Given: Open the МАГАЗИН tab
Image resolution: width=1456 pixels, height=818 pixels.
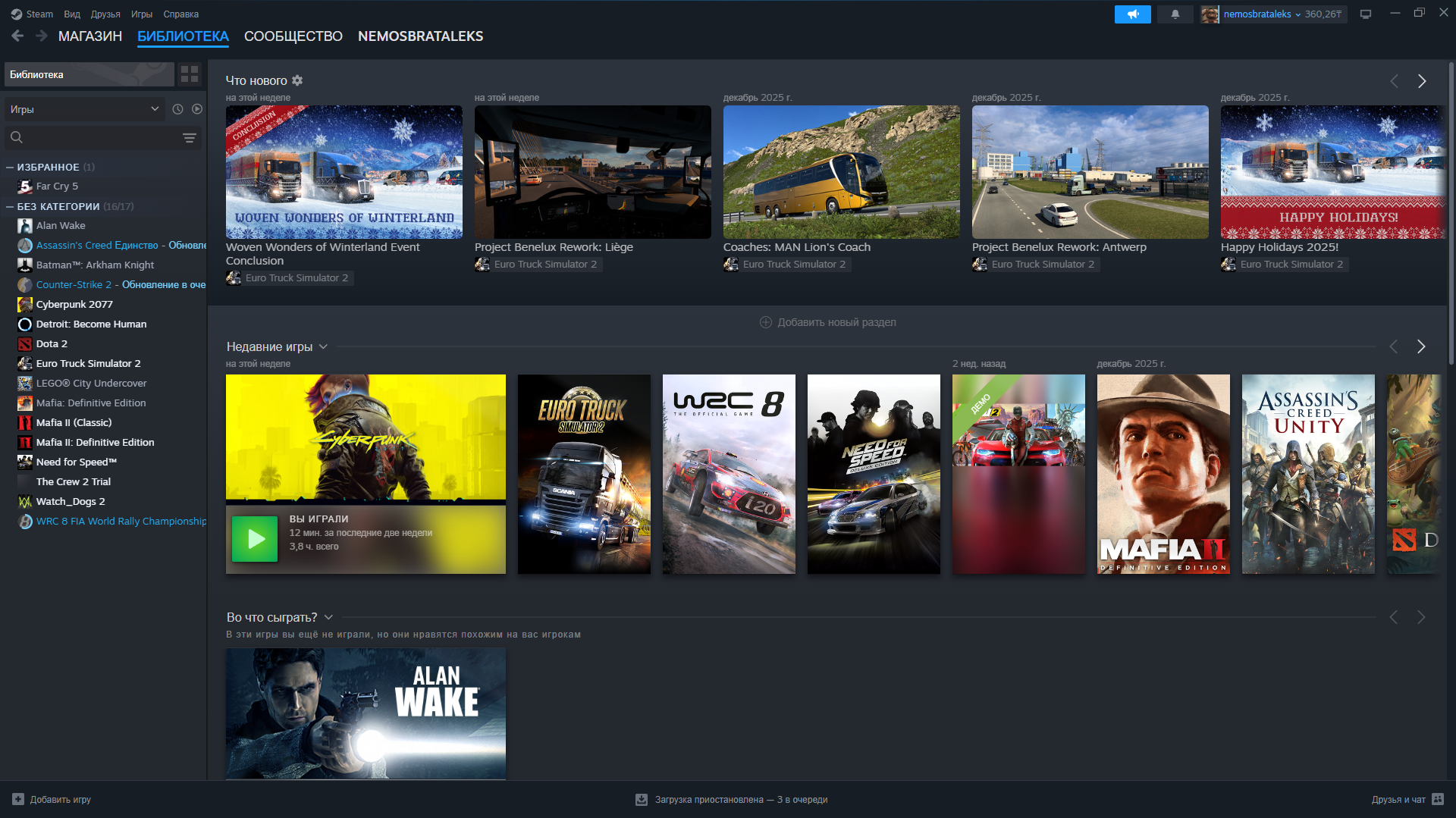Looking at the screenshot, I should [x=90, y=36].
